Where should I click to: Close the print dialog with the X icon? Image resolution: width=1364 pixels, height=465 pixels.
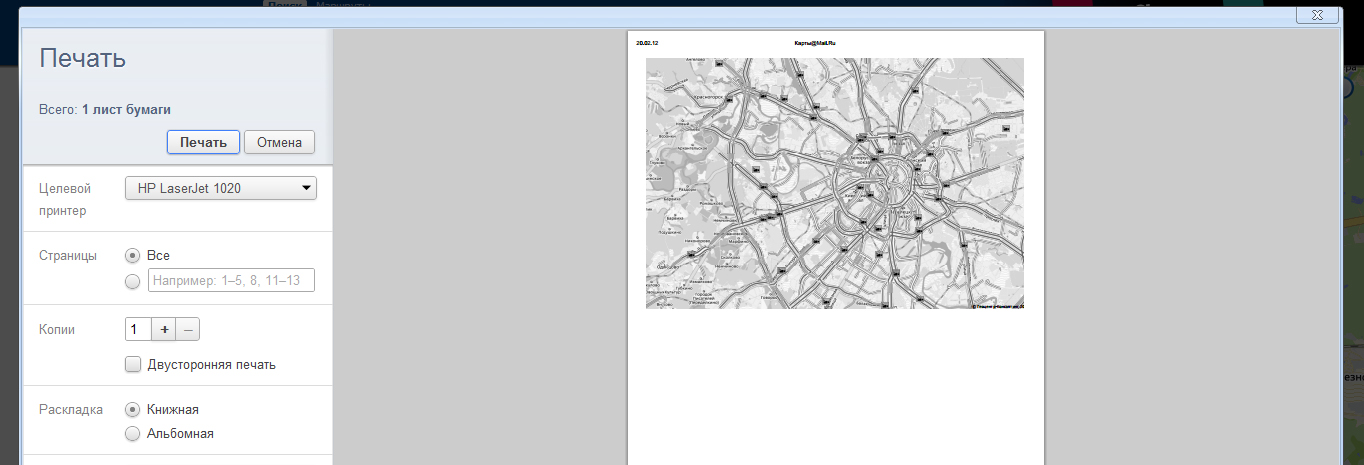(1316, 15)
